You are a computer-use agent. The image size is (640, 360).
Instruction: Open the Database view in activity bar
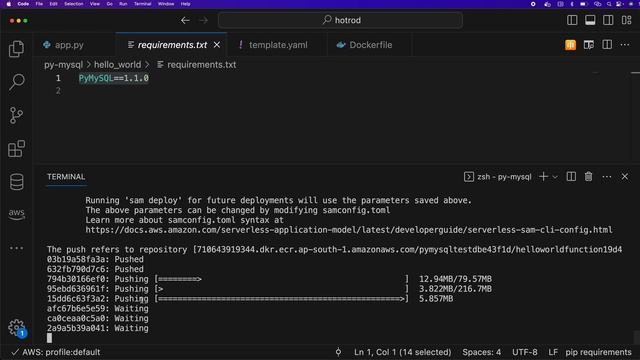(x=16, y=182)
